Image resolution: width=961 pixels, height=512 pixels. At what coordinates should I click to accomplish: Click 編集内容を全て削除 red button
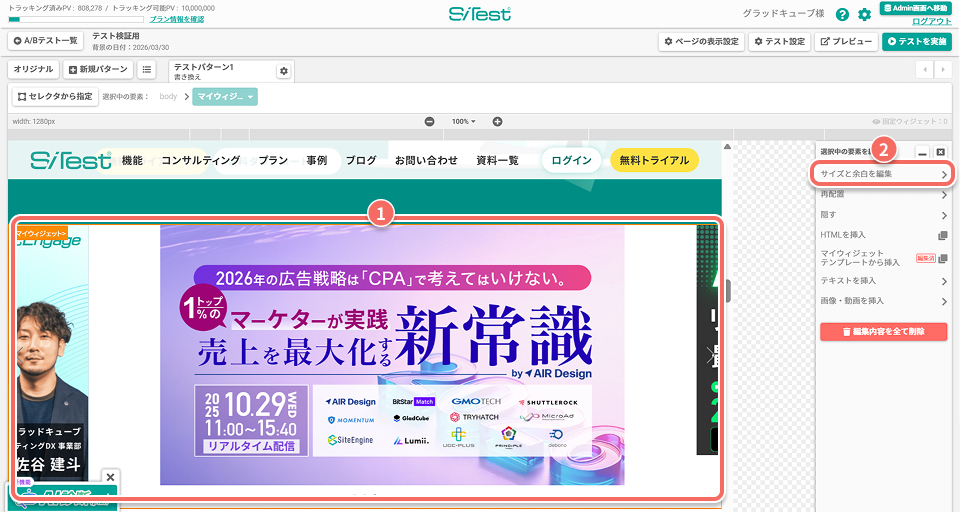click(x=884, y=332)
